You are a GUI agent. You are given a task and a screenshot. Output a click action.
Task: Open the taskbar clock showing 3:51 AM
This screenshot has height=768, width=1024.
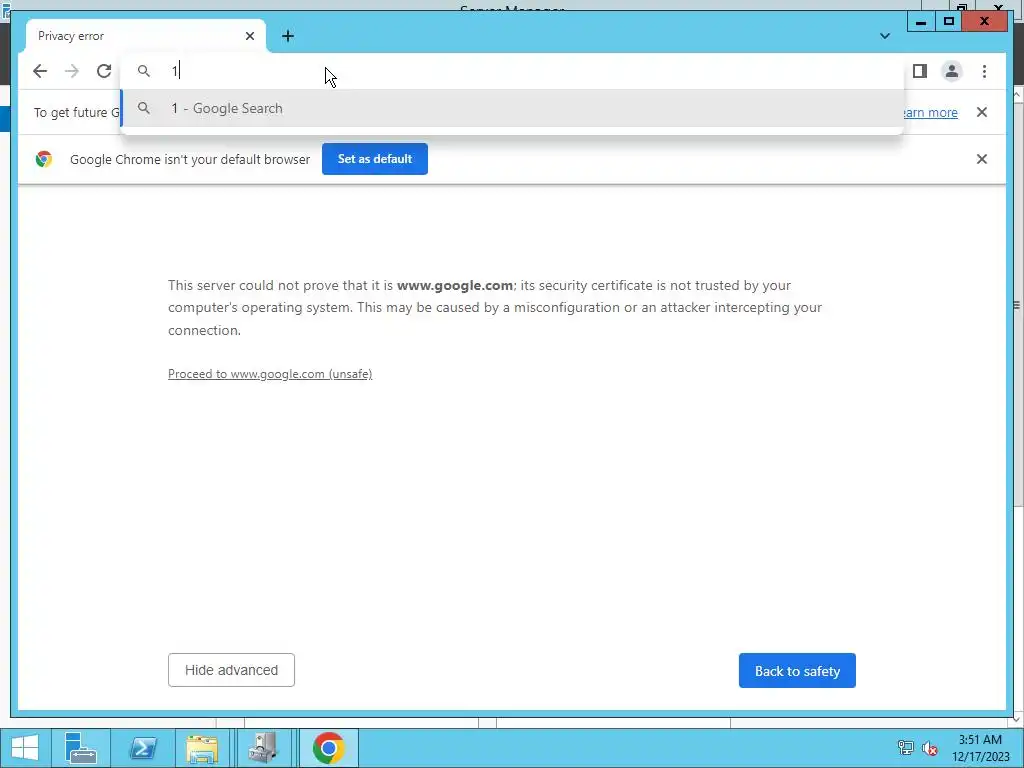(x=980, y=748)
